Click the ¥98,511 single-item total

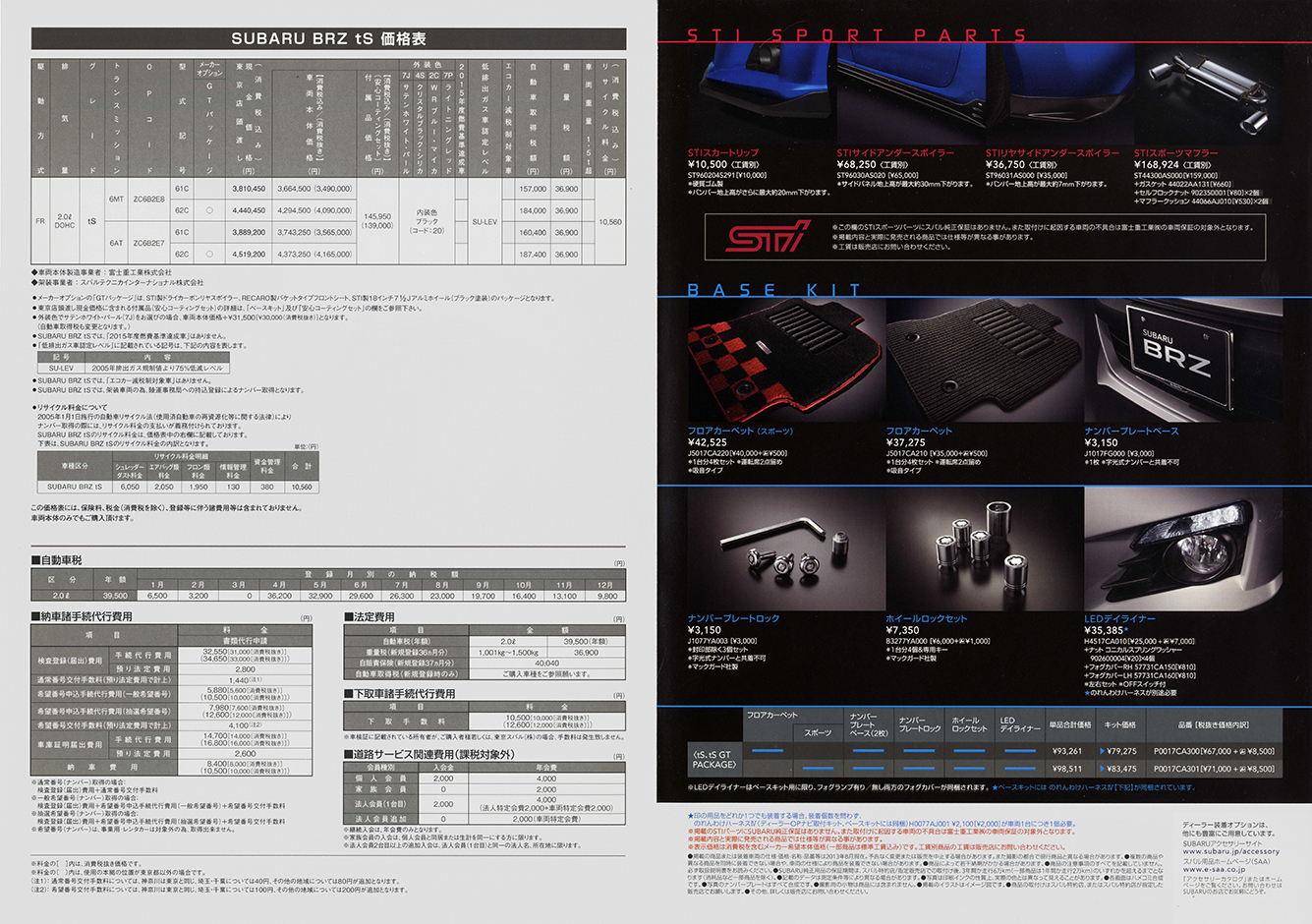coord(1066,769)
